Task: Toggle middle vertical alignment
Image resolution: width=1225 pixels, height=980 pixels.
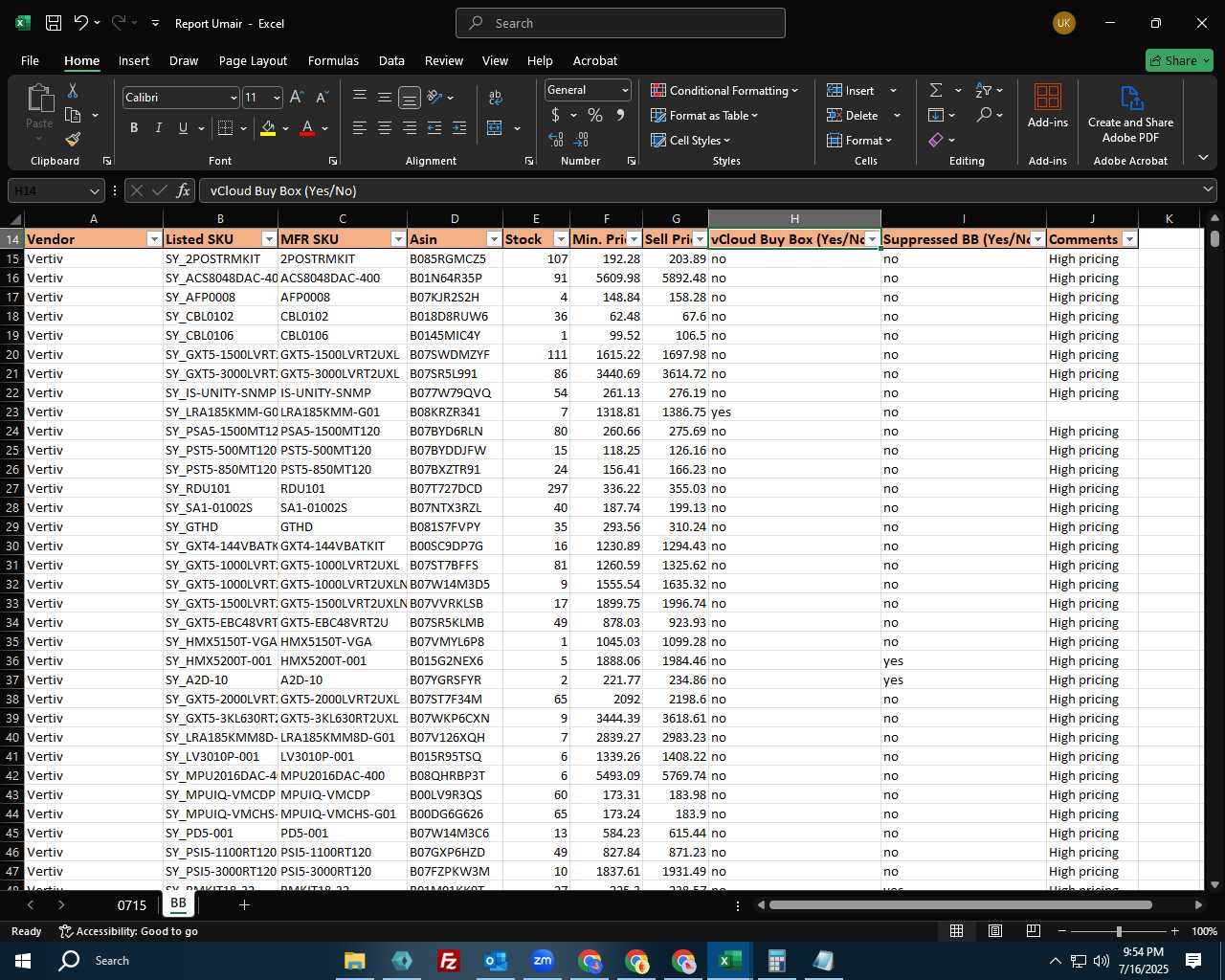Action: 385,97
